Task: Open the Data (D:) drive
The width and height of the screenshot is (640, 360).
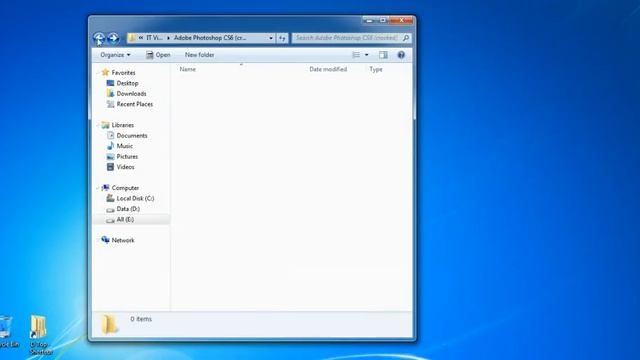Action: (128, 209)
